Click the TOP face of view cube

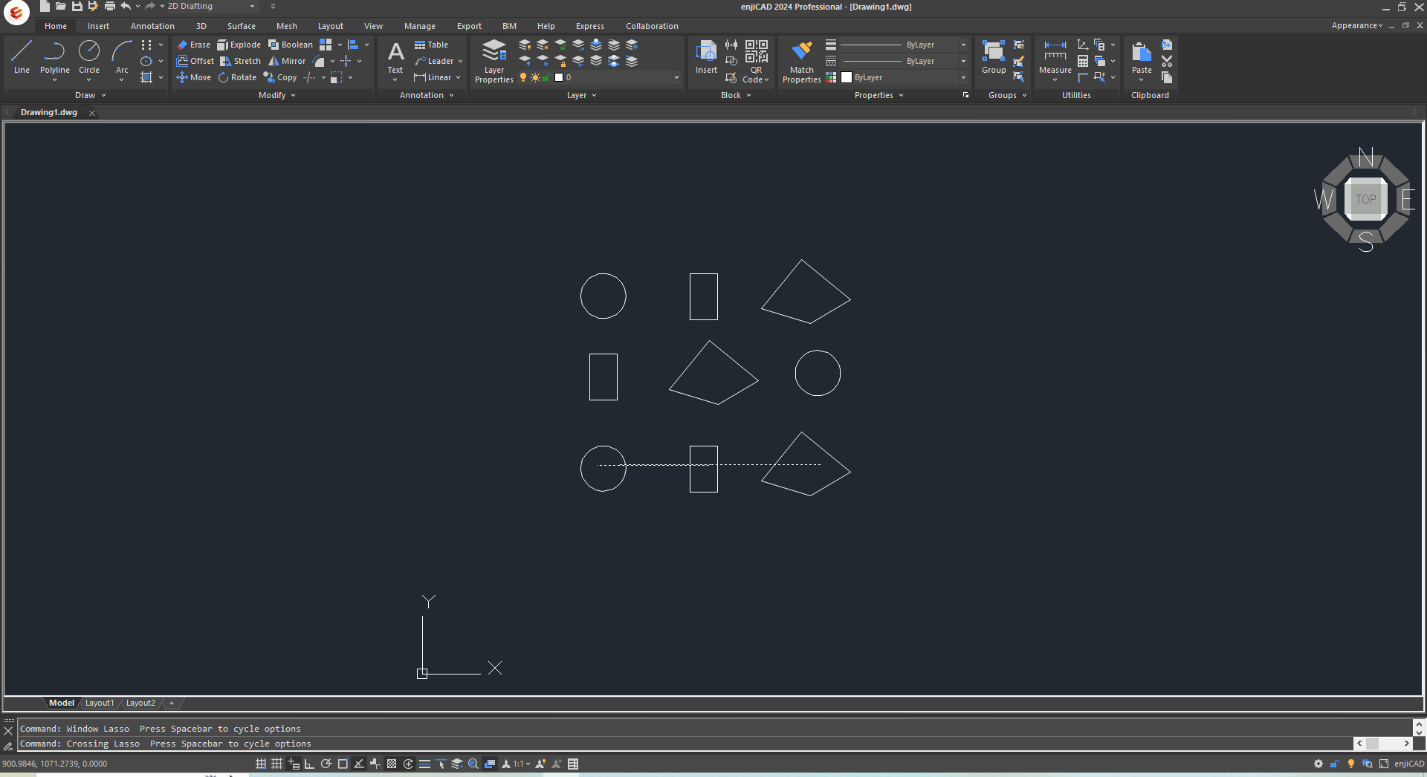pyautogui.click(x=1366, y=199)
